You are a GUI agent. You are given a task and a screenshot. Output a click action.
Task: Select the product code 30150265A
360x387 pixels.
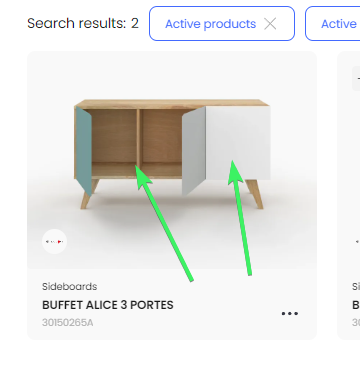(x=68, y=323)
